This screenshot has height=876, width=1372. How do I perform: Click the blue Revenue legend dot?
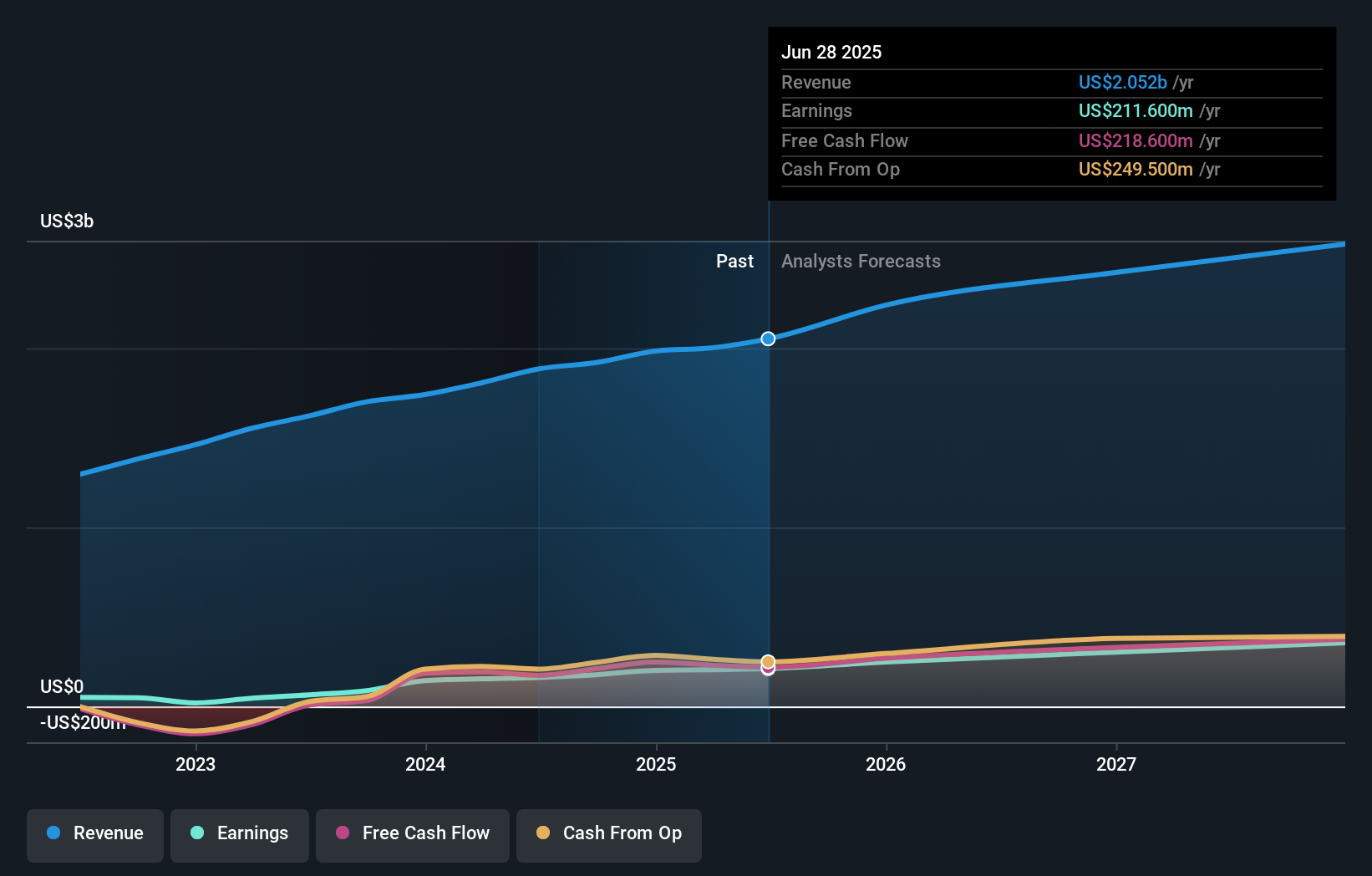(53, 833)
